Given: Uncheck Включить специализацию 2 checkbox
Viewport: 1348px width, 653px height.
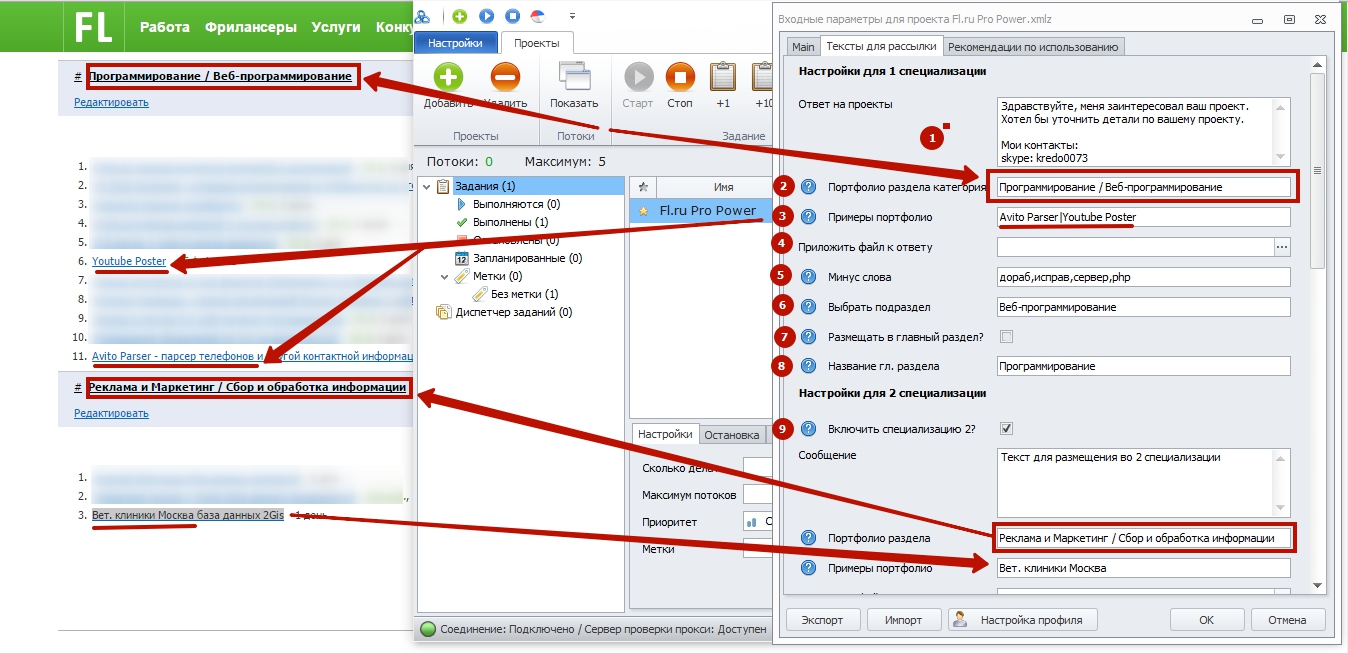Looking at the screenshot, I should point(1006,428).
